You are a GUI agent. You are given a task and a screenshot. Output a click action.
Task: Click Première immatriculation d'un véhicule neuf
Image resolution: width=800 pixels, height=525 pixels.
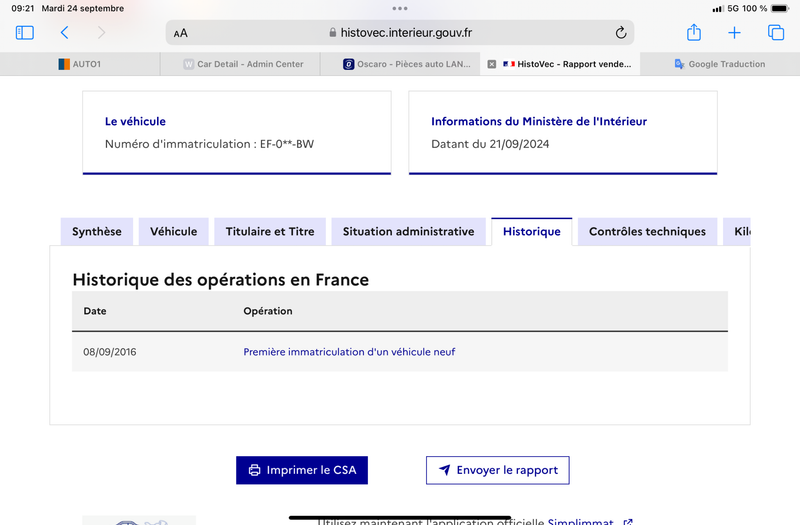[x=349, y=352]
